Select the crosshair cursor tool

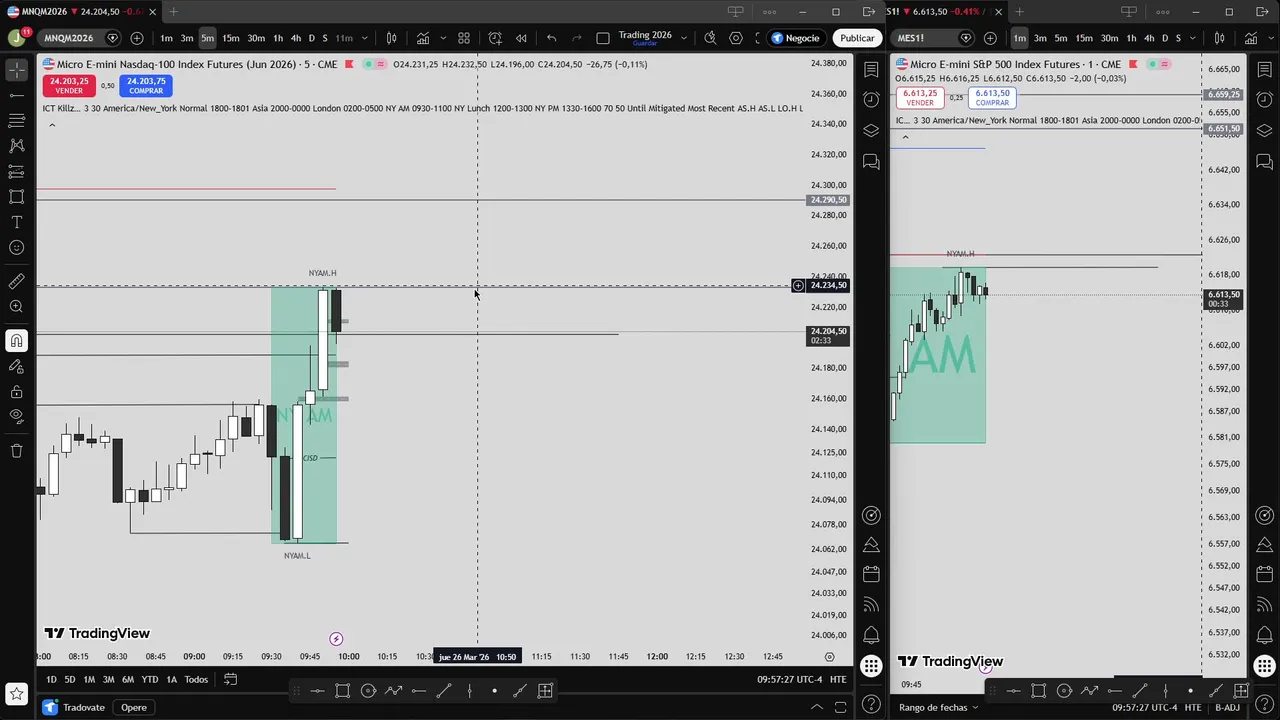(x=16, y=70)
